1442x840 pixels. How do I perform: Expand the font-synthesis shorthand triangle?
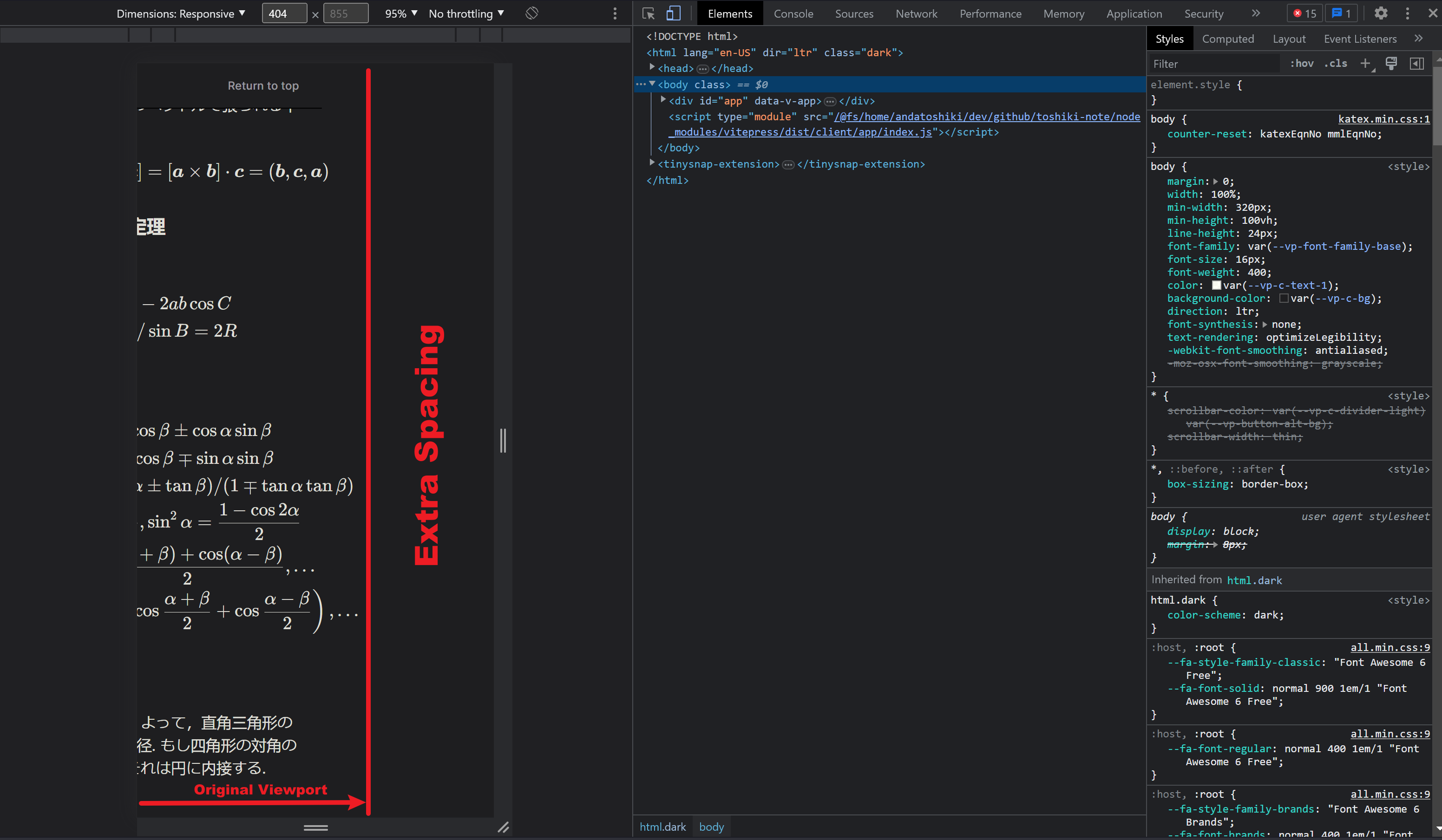[x=1264, y=324]
